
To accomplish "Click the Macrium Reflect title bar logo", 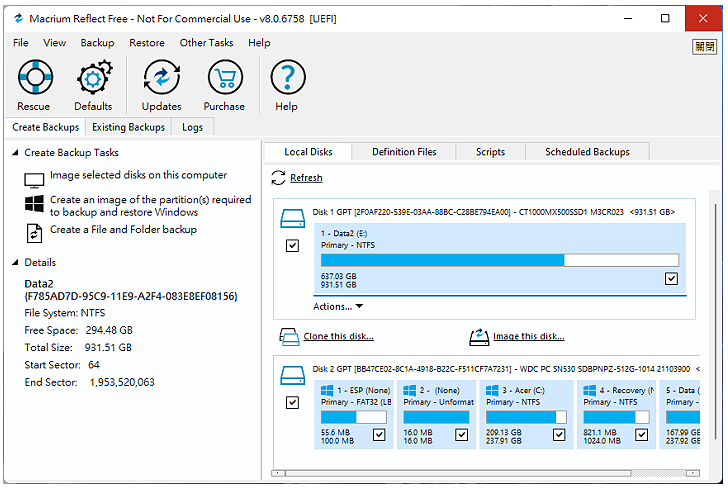I will point(19,19).
